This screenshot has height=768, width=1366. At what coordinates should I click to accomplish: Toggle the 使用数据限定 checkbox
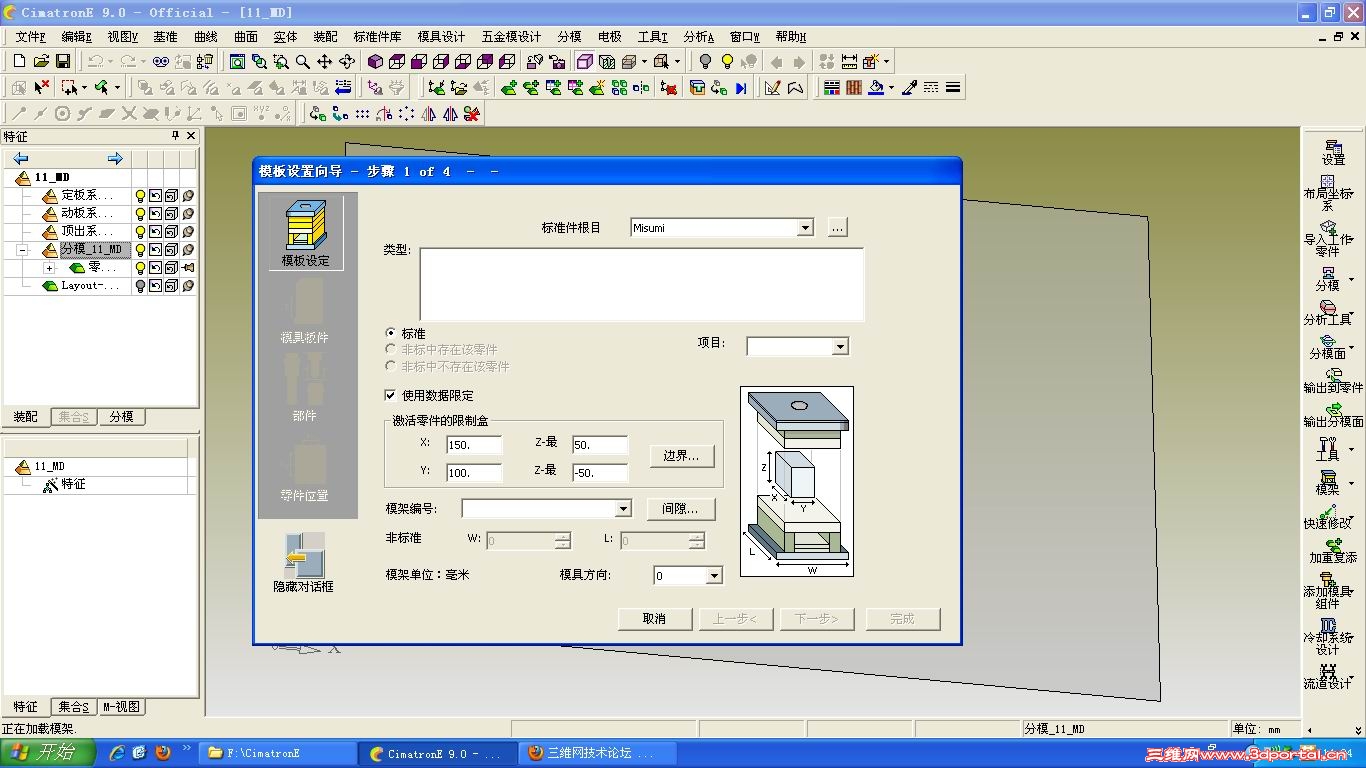point(391,396)
